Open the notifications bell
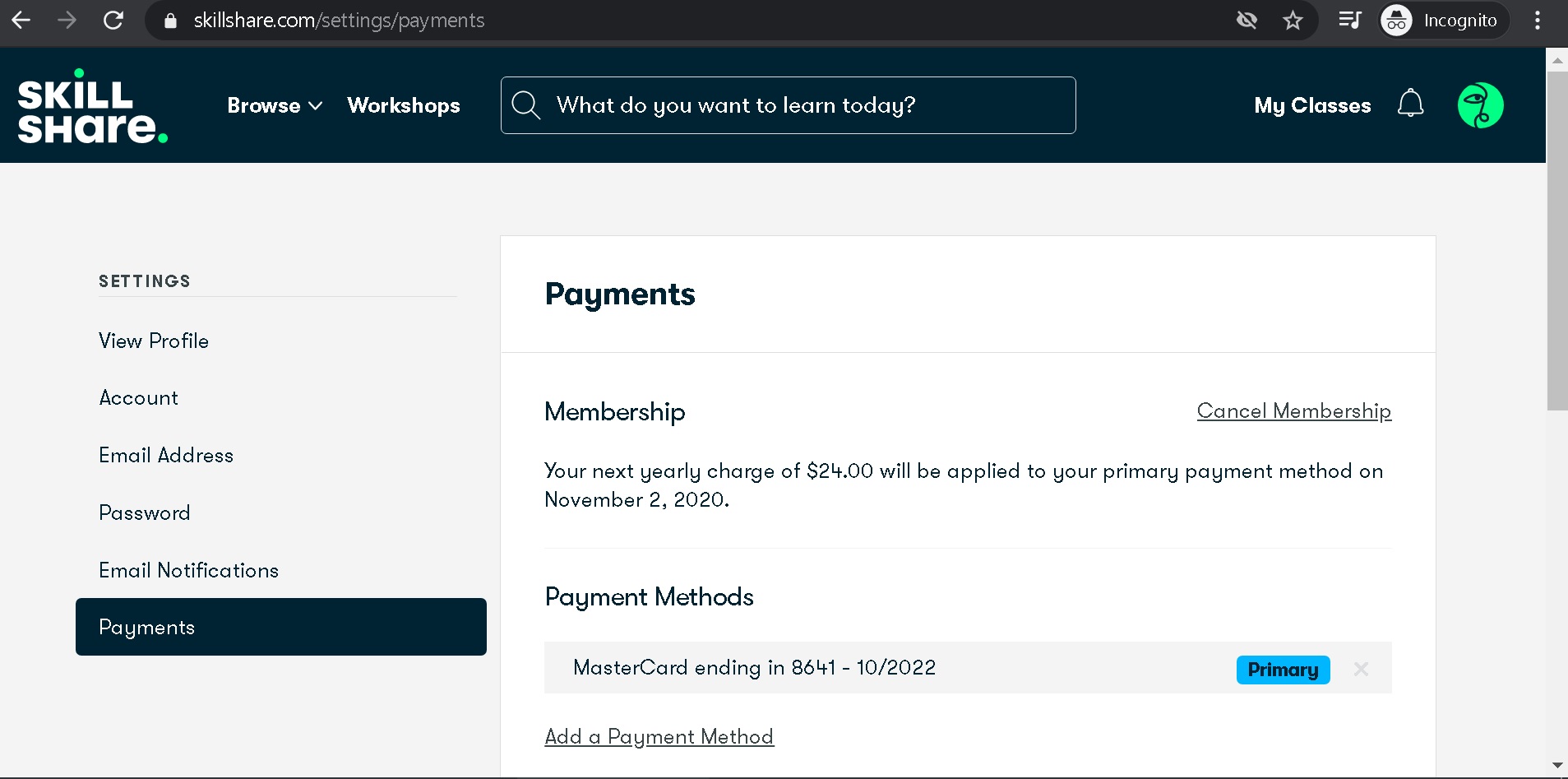Screen dimensions: 1568x779 point(1410,104)
